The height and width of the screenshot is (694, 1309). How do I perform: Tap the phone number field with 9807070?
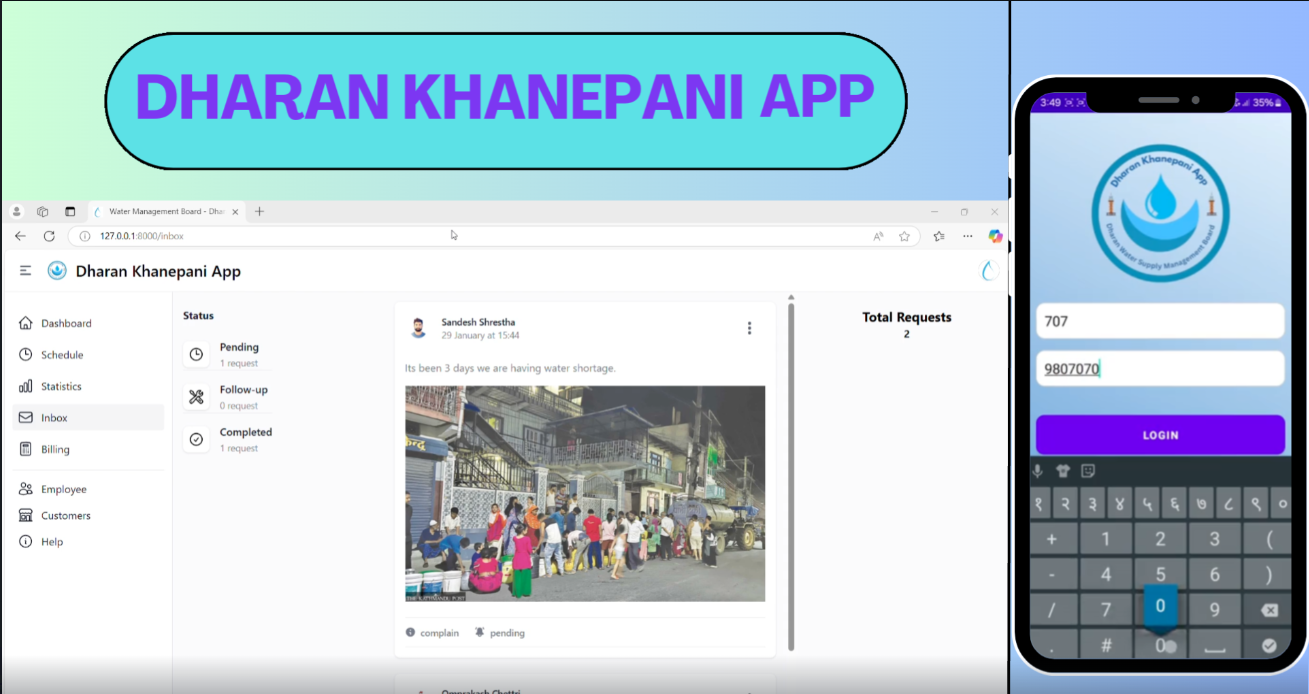1159,369
